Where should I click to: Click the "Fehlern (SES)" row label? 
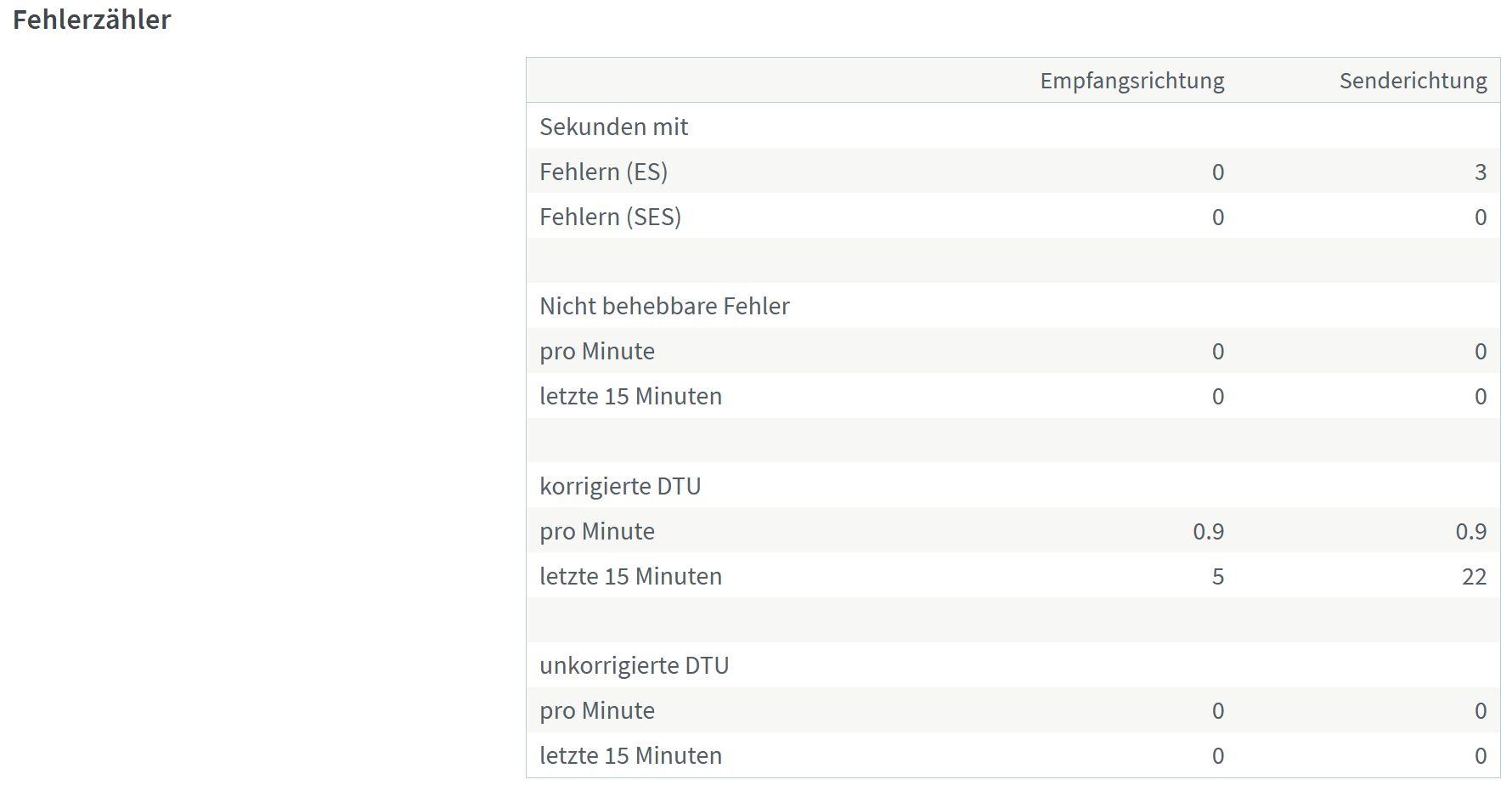tap(610, 217)
